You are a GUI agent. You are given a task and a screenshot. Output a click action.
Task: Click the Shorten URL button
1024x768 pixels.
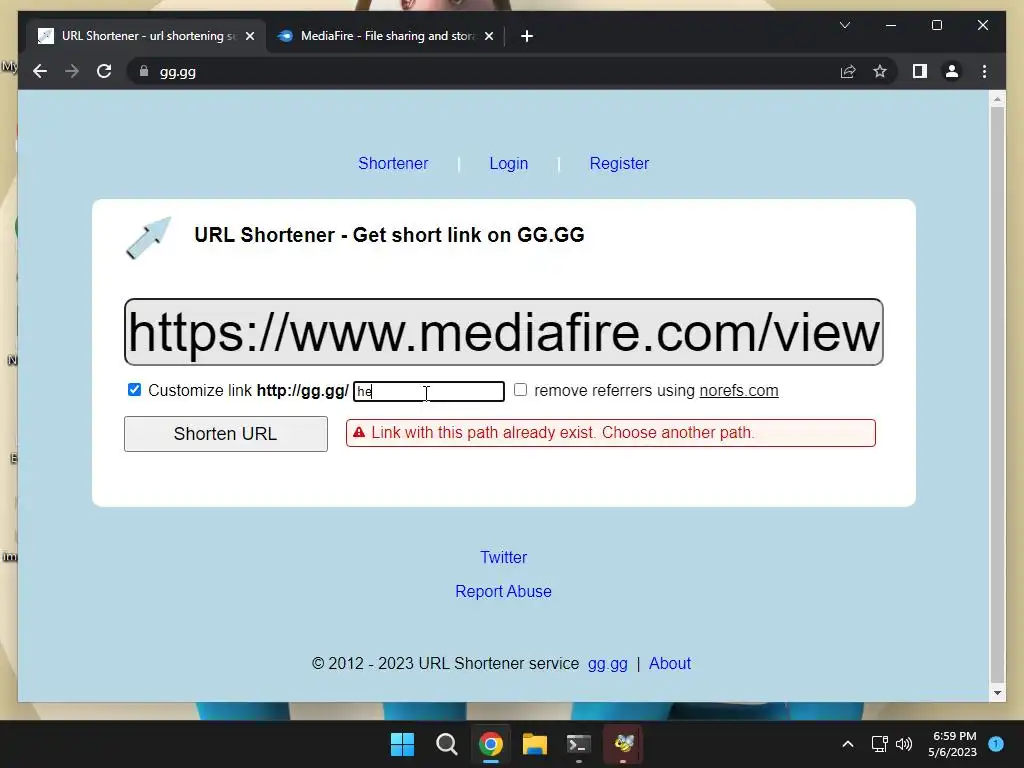(x=226, y=434)
